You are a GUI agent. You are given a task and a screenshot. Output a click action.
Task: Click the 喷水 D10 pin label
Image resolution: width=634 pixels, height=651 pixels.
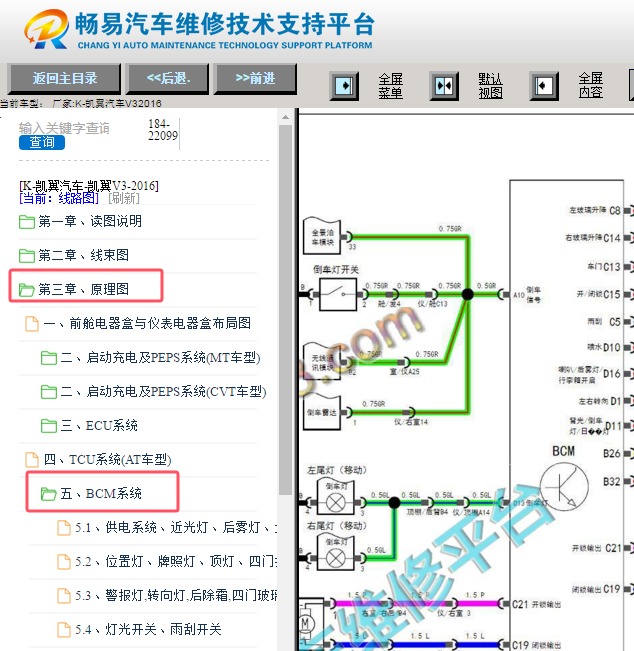[x=604, y=347]
